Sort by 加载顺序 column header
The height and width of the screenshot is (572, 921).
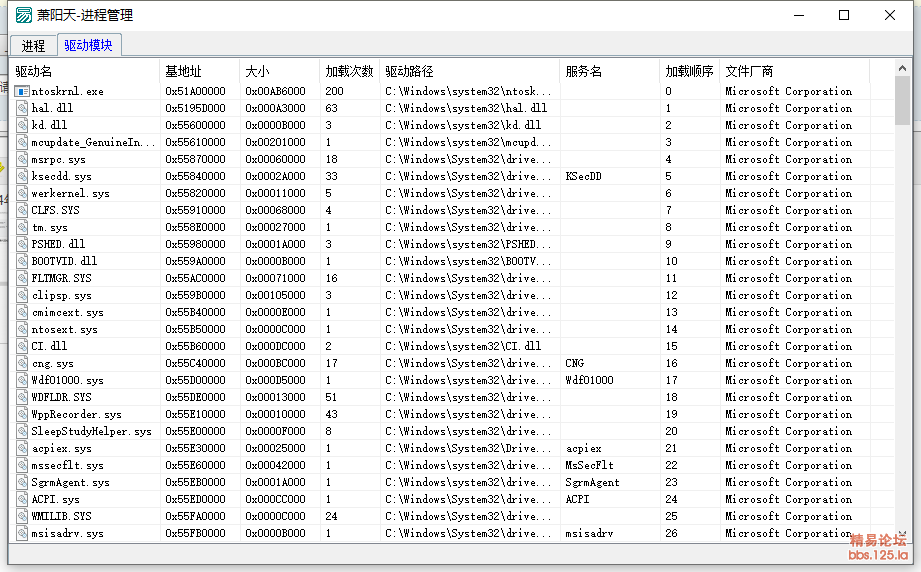pos(689,72)
